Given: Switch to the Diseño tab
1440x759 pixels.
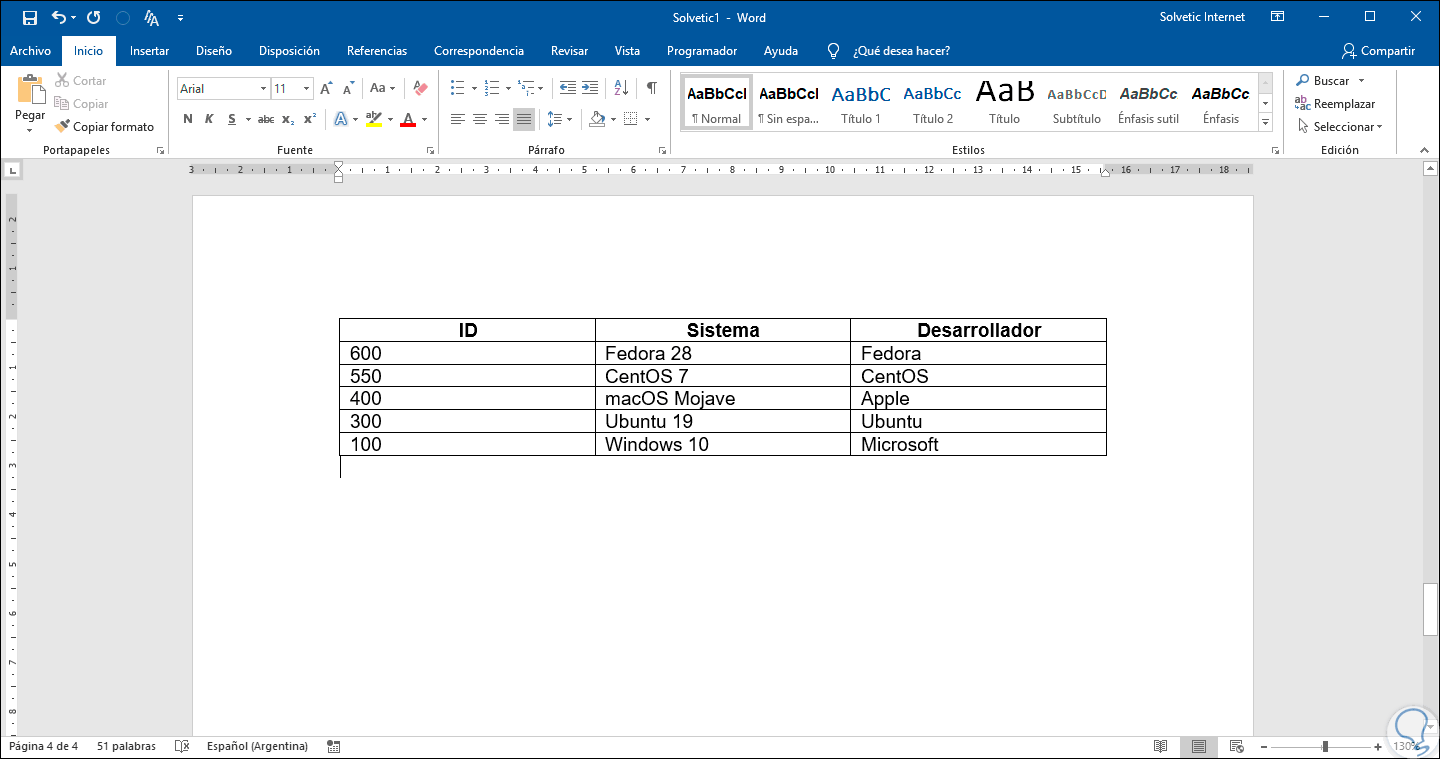Looking at the screenshot, I should 214,51.
